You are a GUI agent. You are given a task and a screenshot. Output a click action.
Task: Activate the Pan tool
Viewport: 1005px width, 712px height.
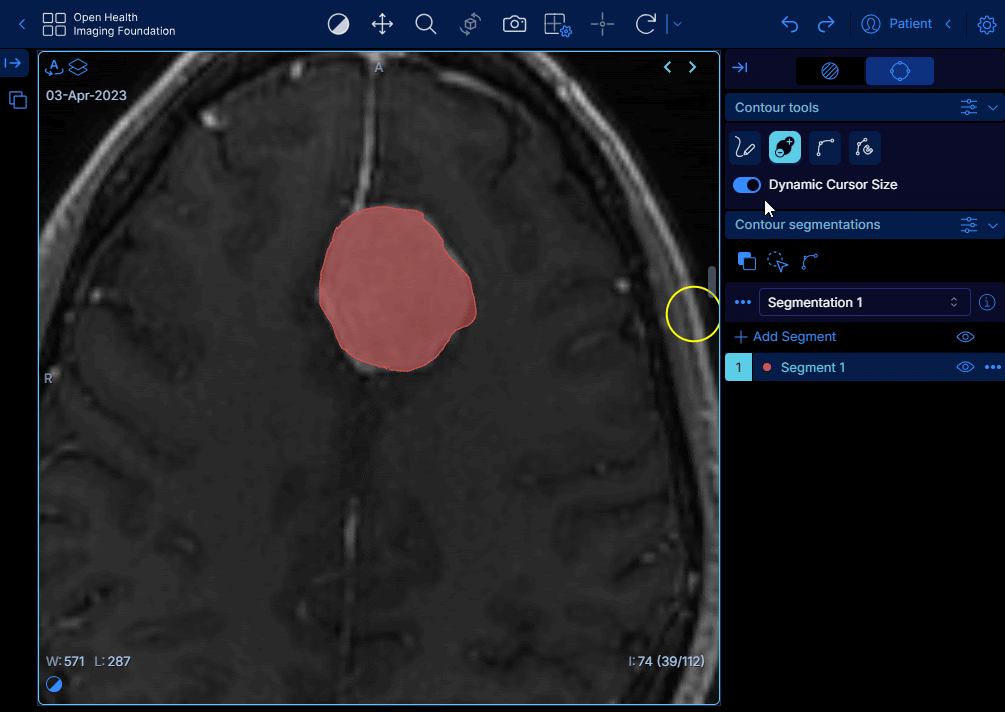[382, 24]
